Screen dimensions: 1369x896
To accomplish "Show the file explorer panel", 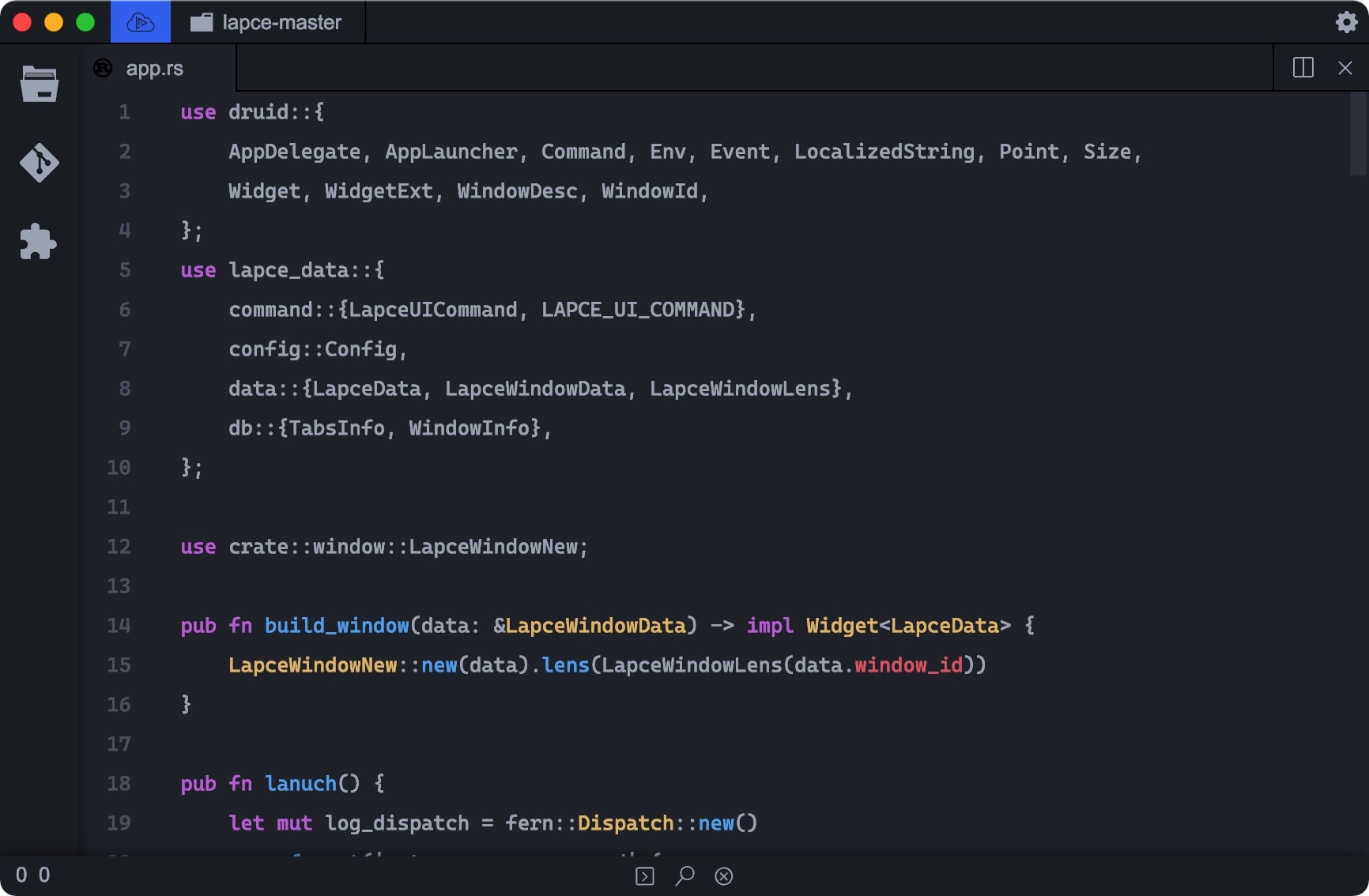I will (x=39, y=85).
